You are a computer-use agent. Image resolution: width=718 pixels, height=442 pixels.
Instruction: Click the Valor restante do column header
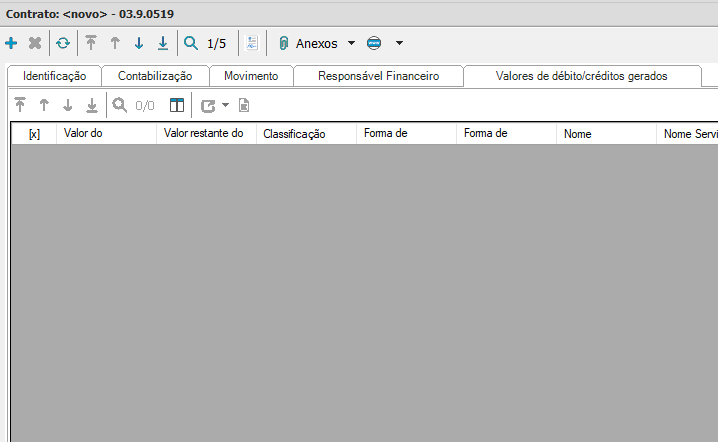click(203, 134)
